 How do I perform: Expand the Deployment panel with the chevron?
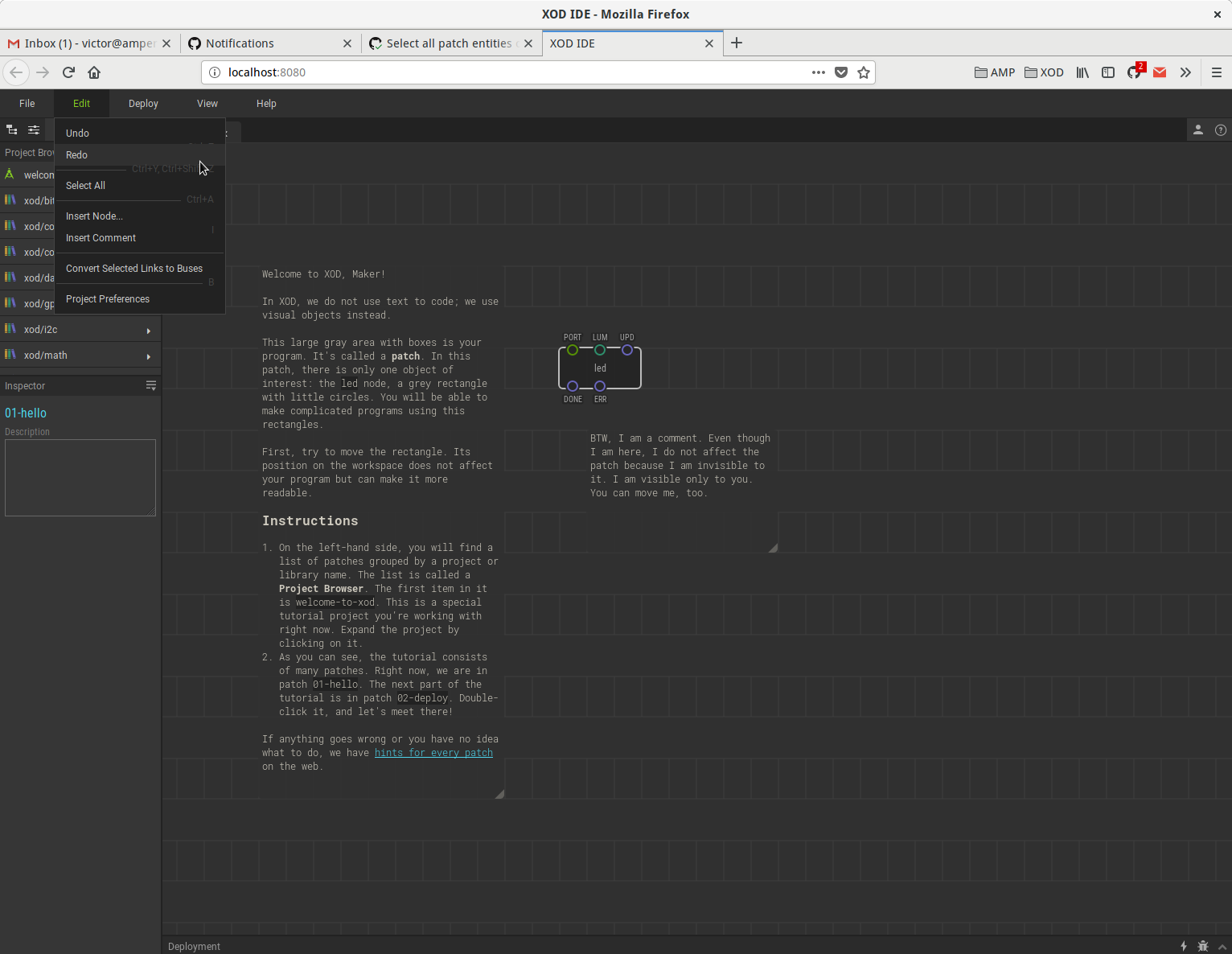[1223, 948]
